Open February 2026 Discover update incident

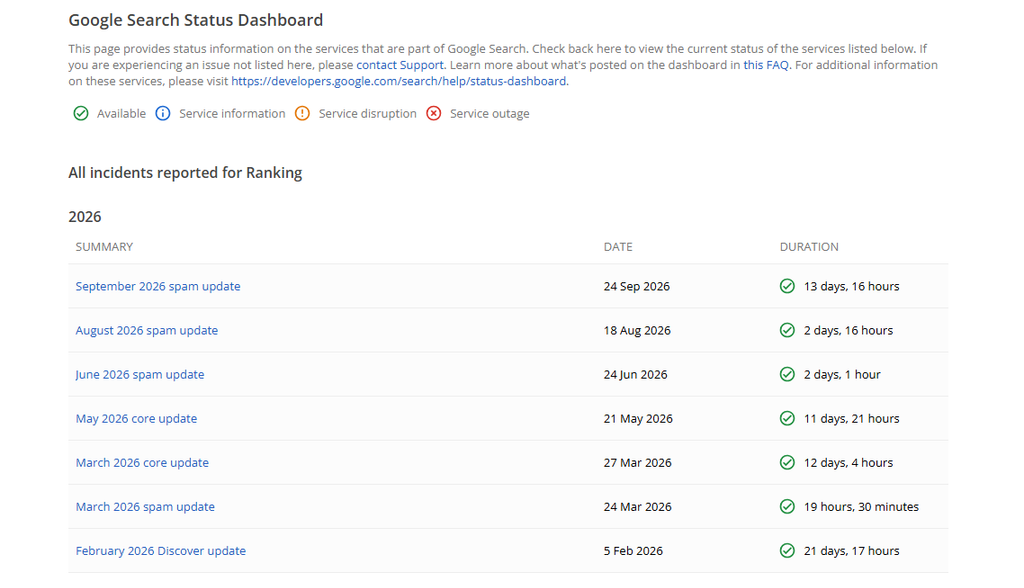click(161, 551)
